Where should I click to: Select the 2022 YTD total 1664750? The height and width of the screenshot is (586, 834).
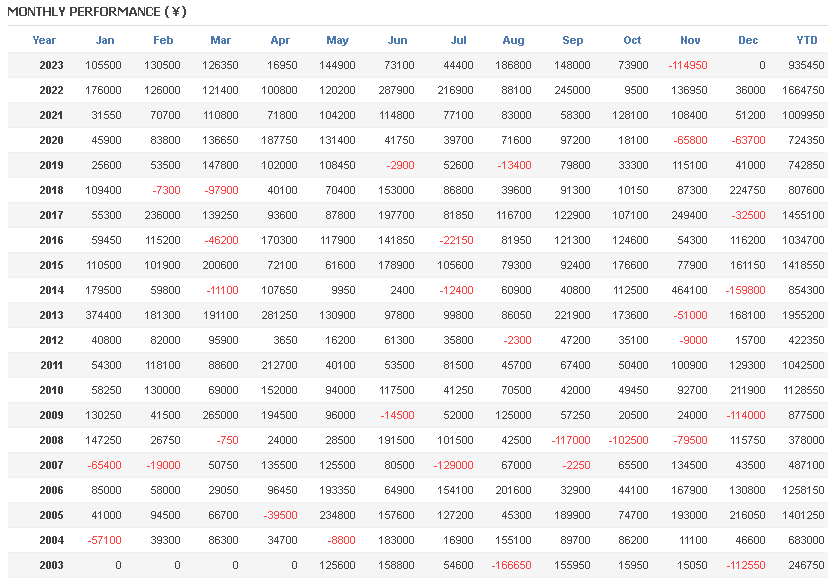804,90
